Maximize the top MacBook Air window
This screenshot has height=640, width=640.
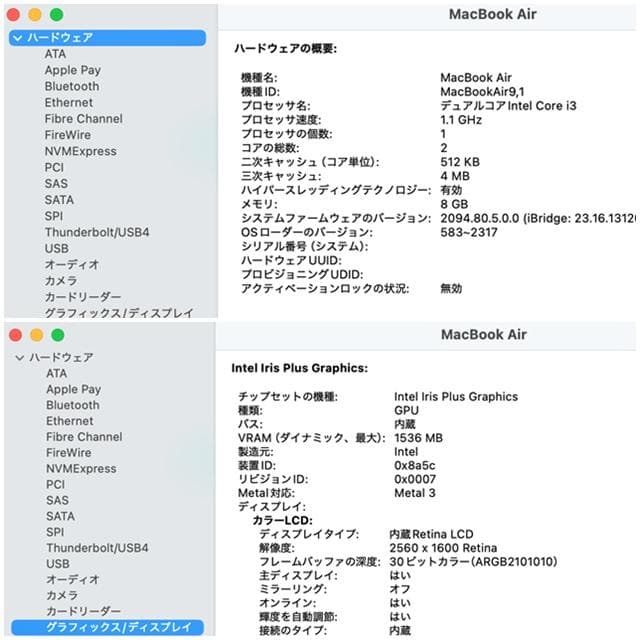click(x=56, y=15)
